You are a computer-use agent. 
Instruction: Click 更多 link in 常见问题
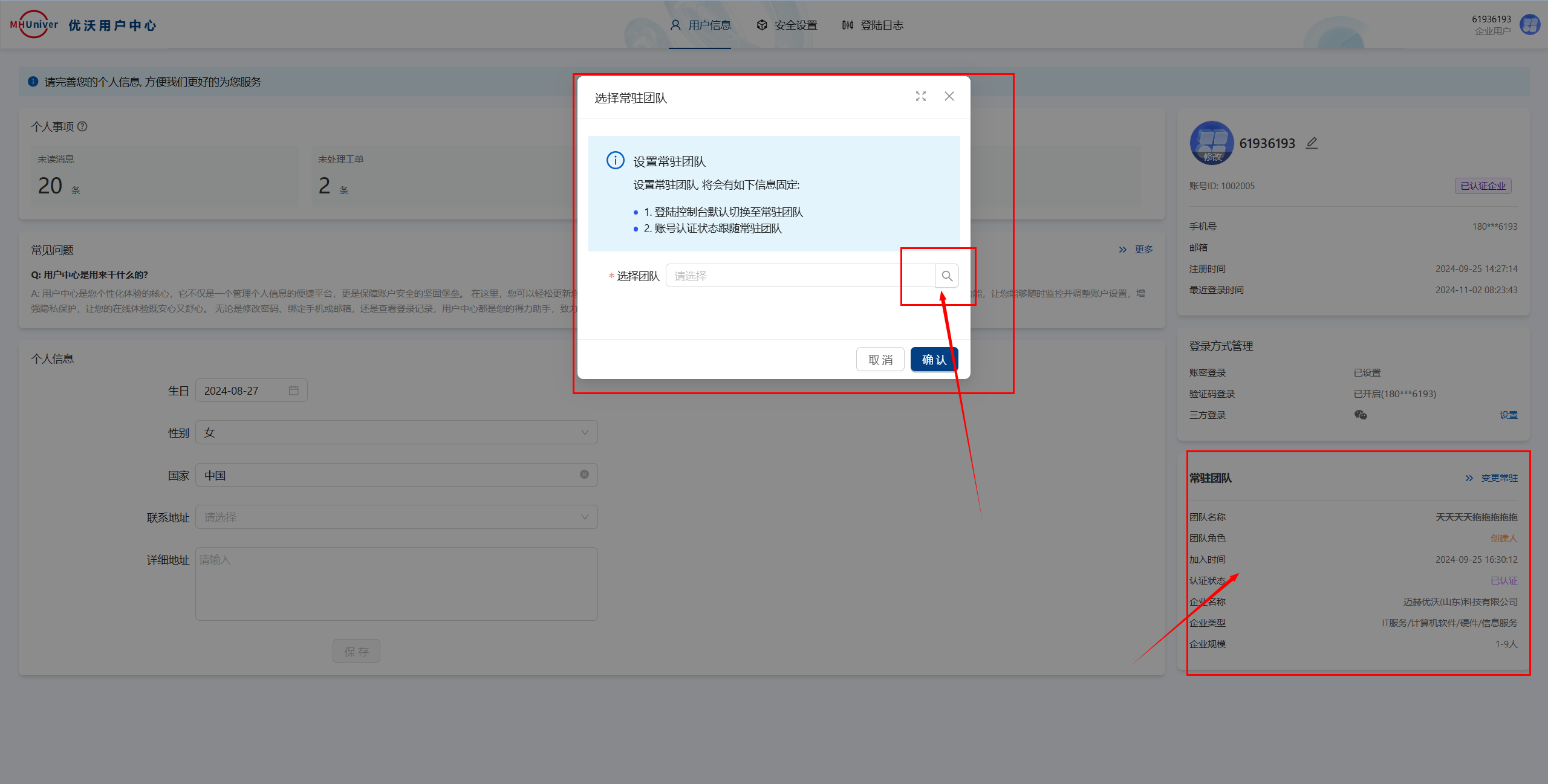click(x=1143, y=249)
